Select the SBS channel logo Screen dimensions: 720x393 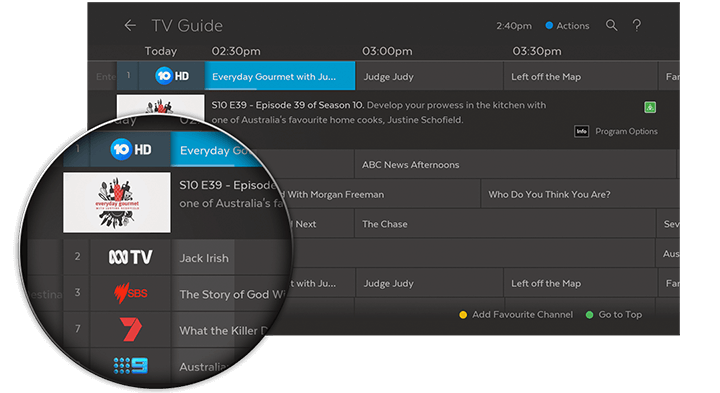[130, 293]
